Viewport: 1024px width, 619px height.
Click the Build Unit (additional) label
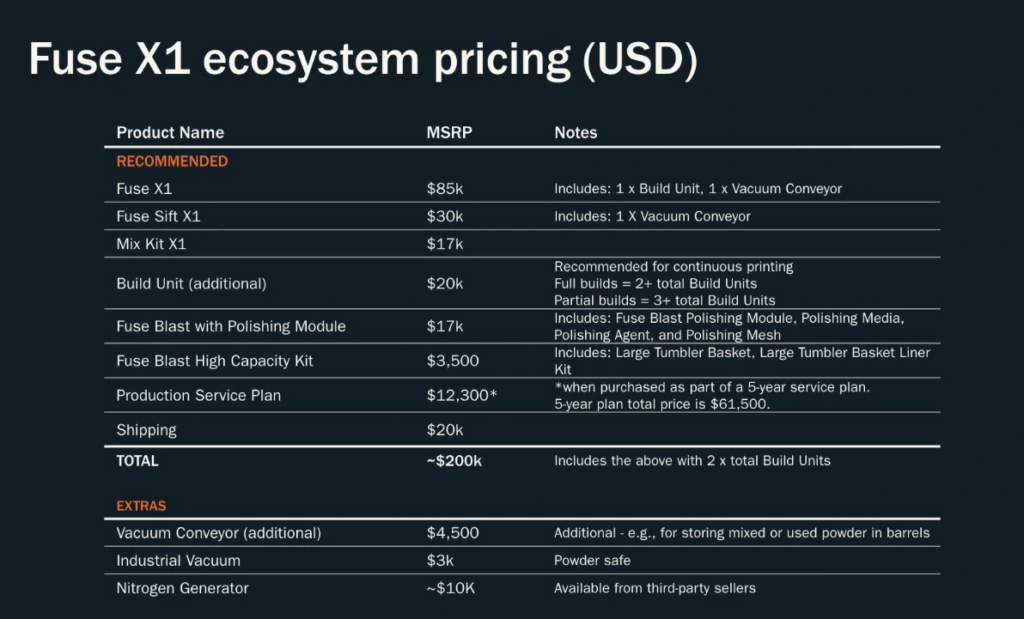point(191,283)
